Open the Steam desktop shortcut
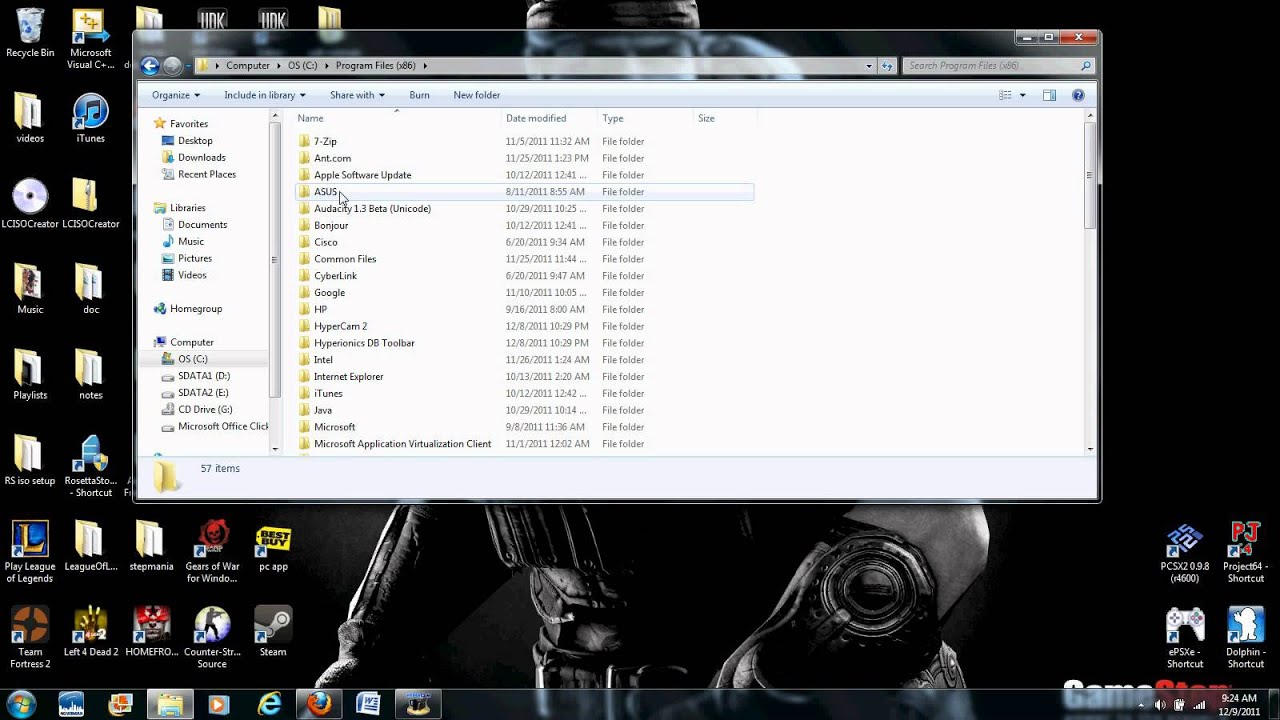Image resolution: width=1280 pixels, height=720 pixels. click(x=273, y=632)
